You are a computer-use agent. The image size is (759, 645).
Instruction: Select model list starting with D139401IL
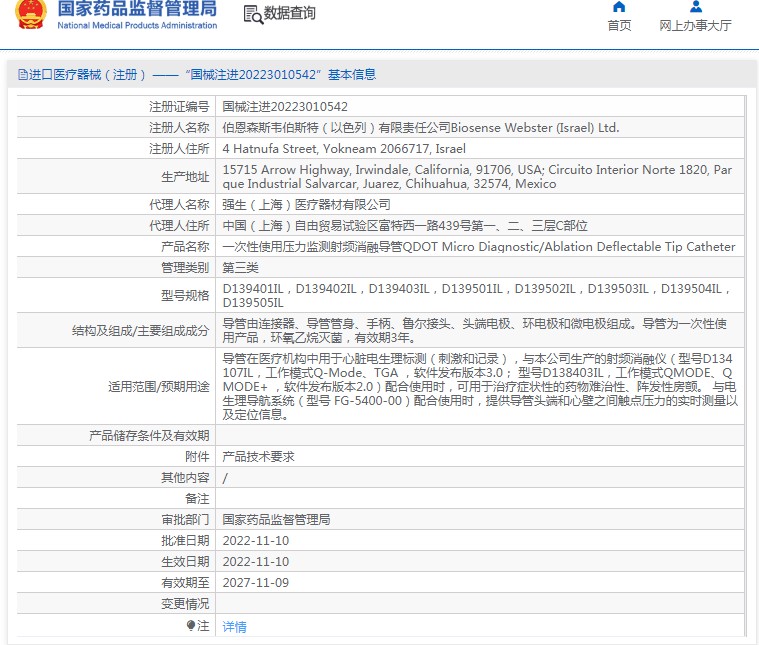[477, 296]
